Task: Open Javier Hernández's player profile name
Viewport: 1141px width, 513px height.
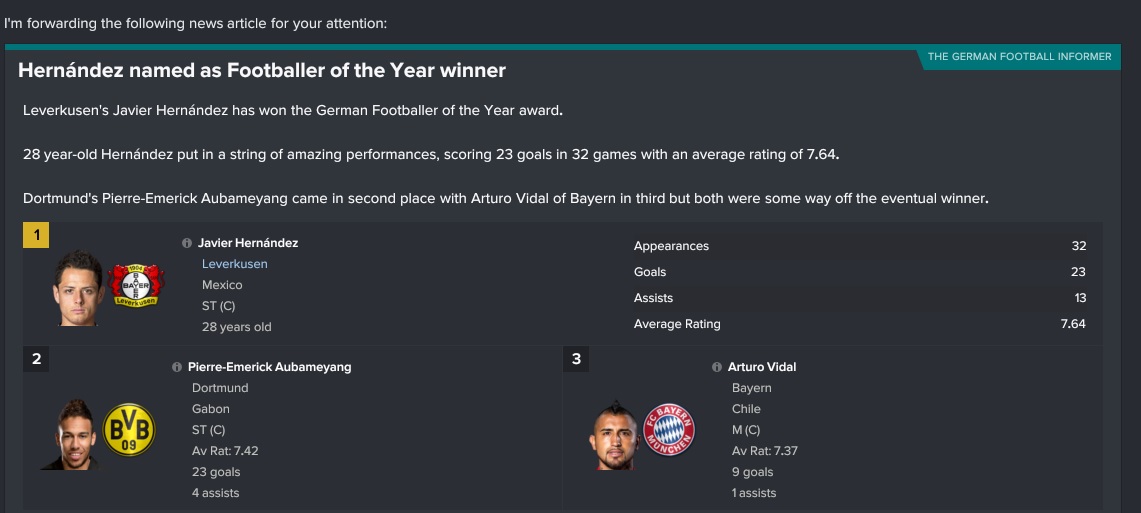Action: click(247, 243)
